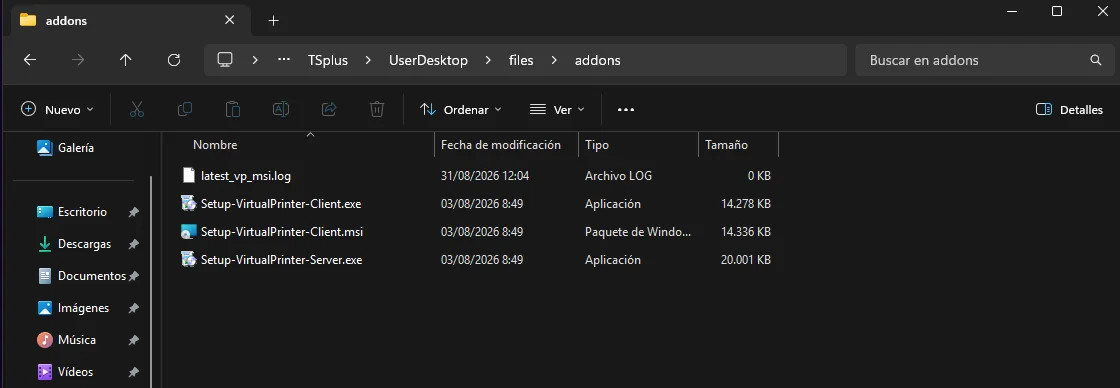Click the pin icon beside Imágenes
This screenshot has height=388, width=1120.
pos(133,308)
